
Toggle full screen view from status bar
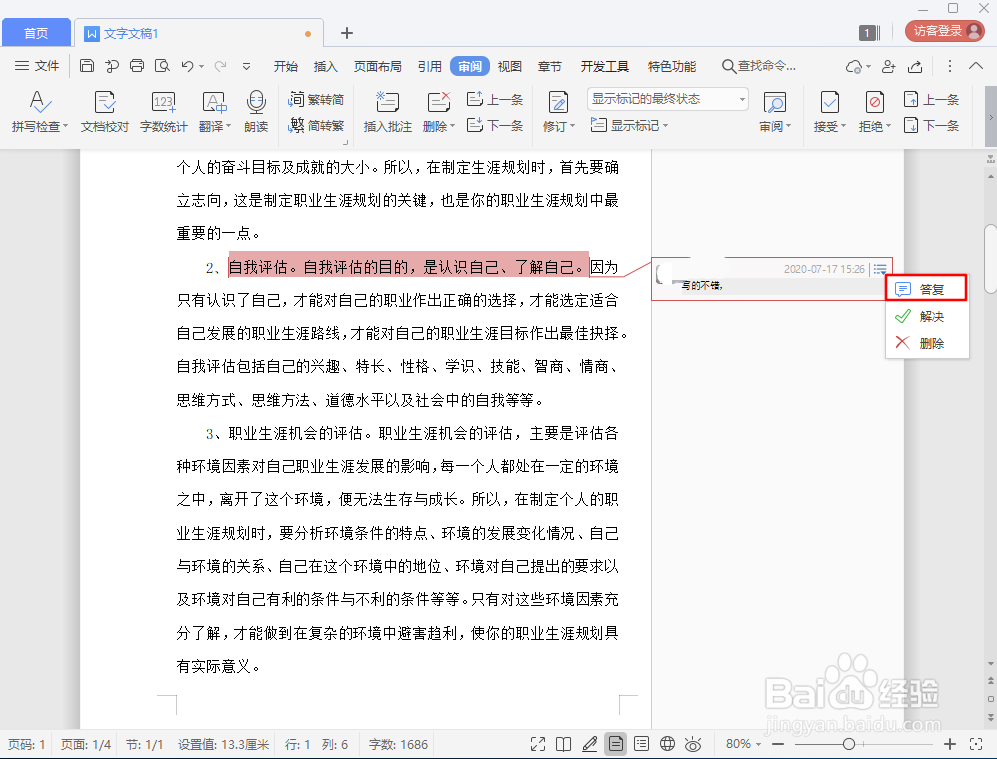click(538, 744)
